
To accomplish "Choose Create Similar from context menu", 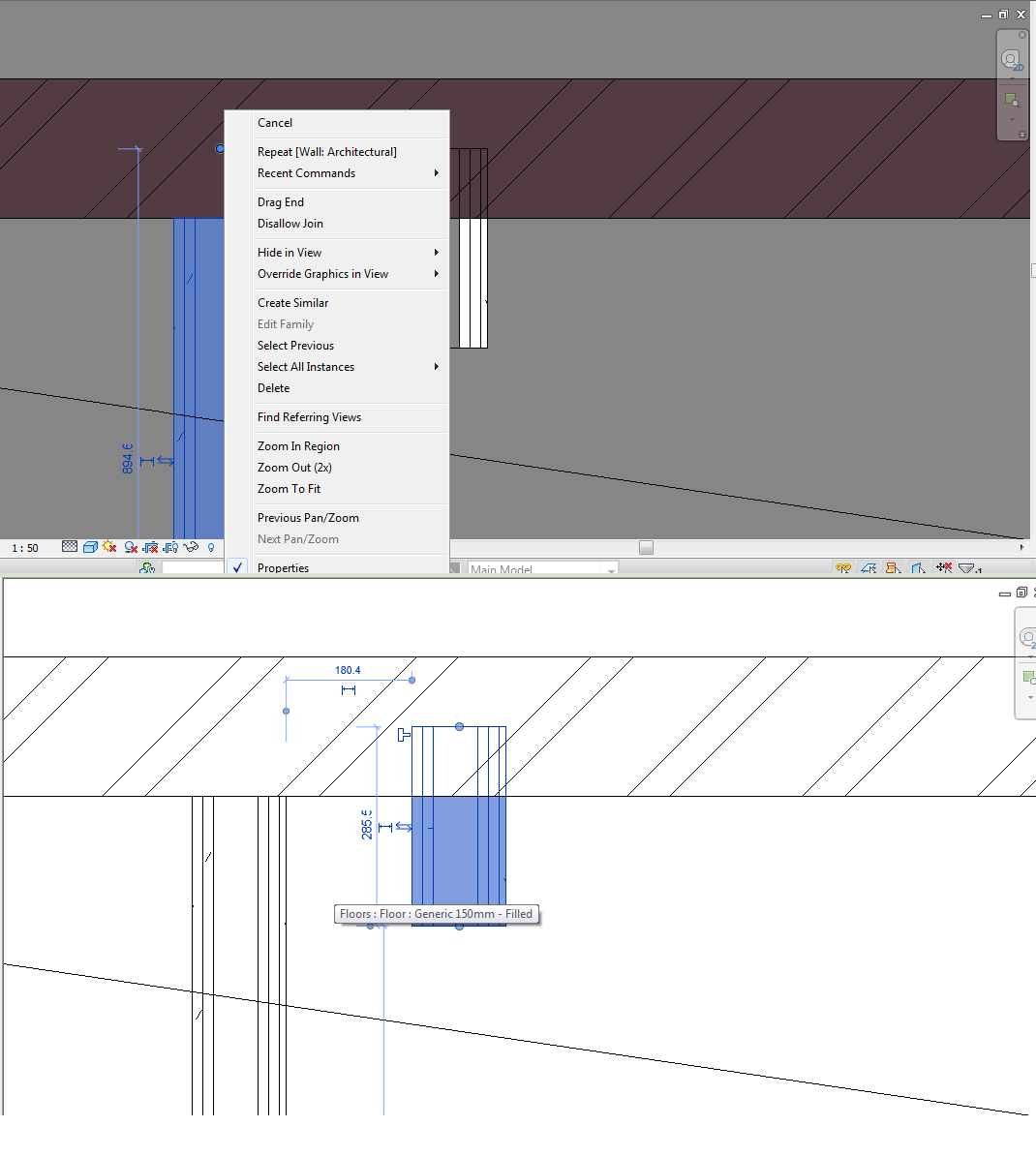I will [x=337, y=302].
